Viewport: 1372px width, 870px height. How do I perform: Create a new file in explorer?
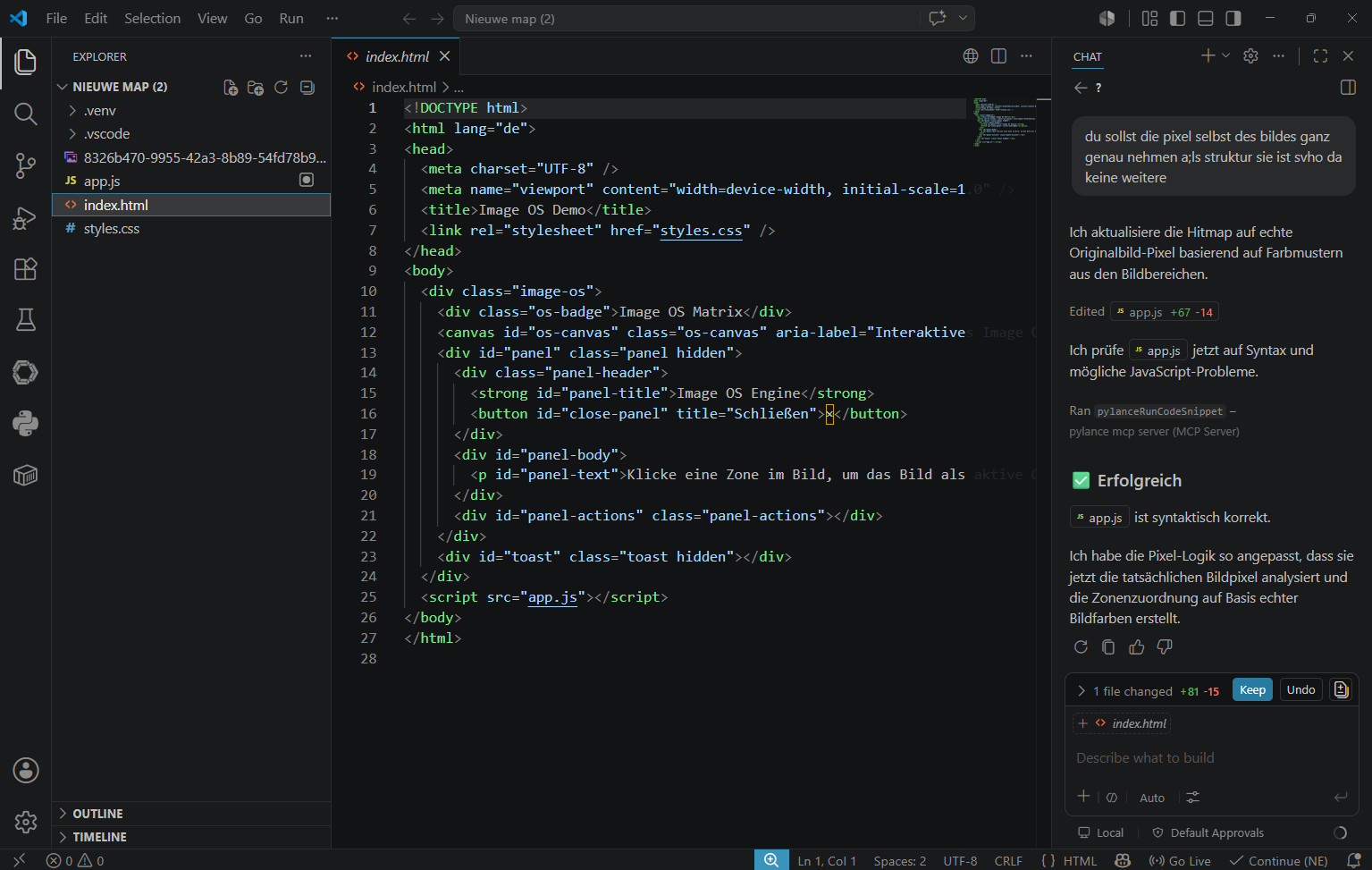231,87
